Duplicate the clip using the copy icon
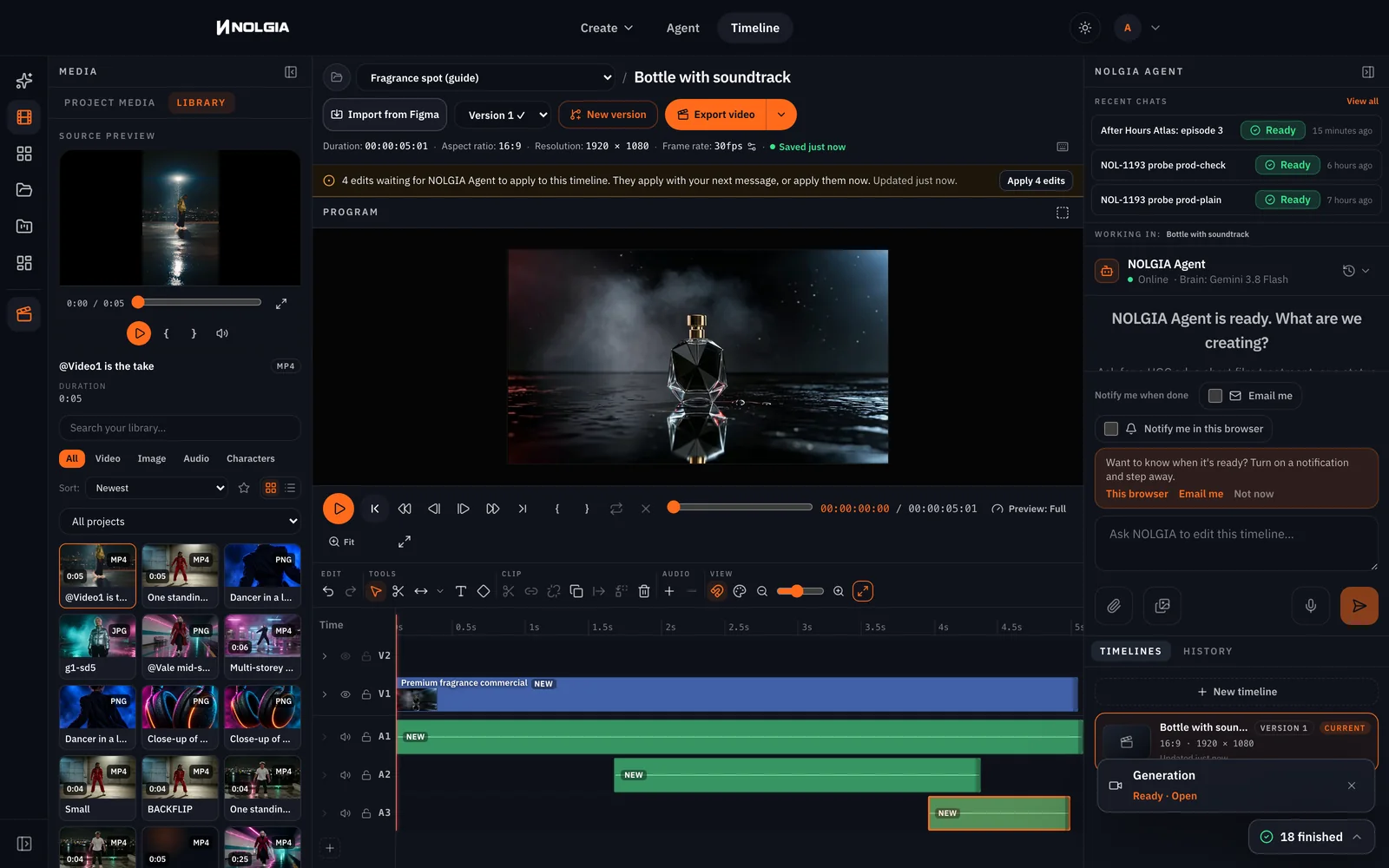The height and width of the screenshot is (868, 1389). point(576,591)
